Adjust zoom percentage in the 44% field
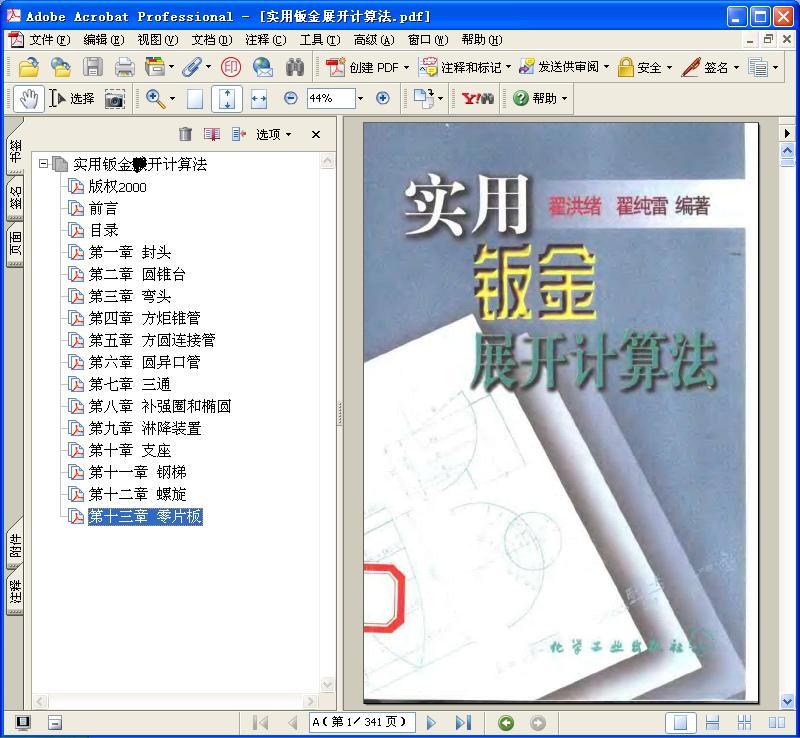This screenshot has height=738, width=800. coord(330,99)
